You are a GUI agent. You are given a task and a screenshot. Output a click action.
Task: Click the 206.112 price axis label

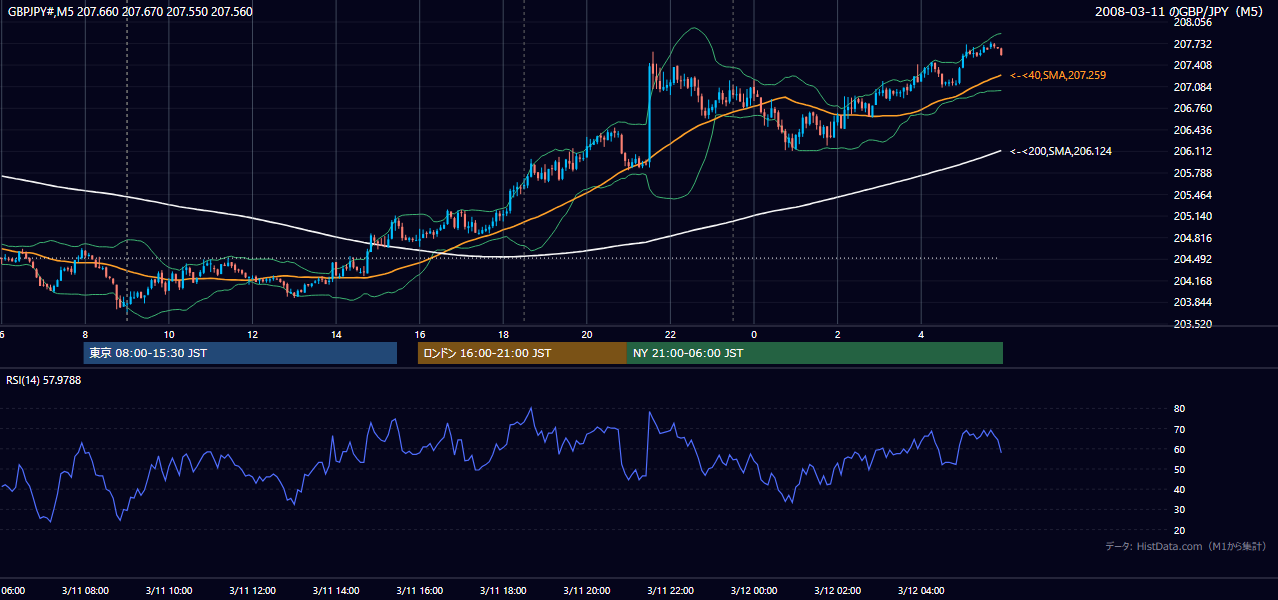click(1193, 151)
